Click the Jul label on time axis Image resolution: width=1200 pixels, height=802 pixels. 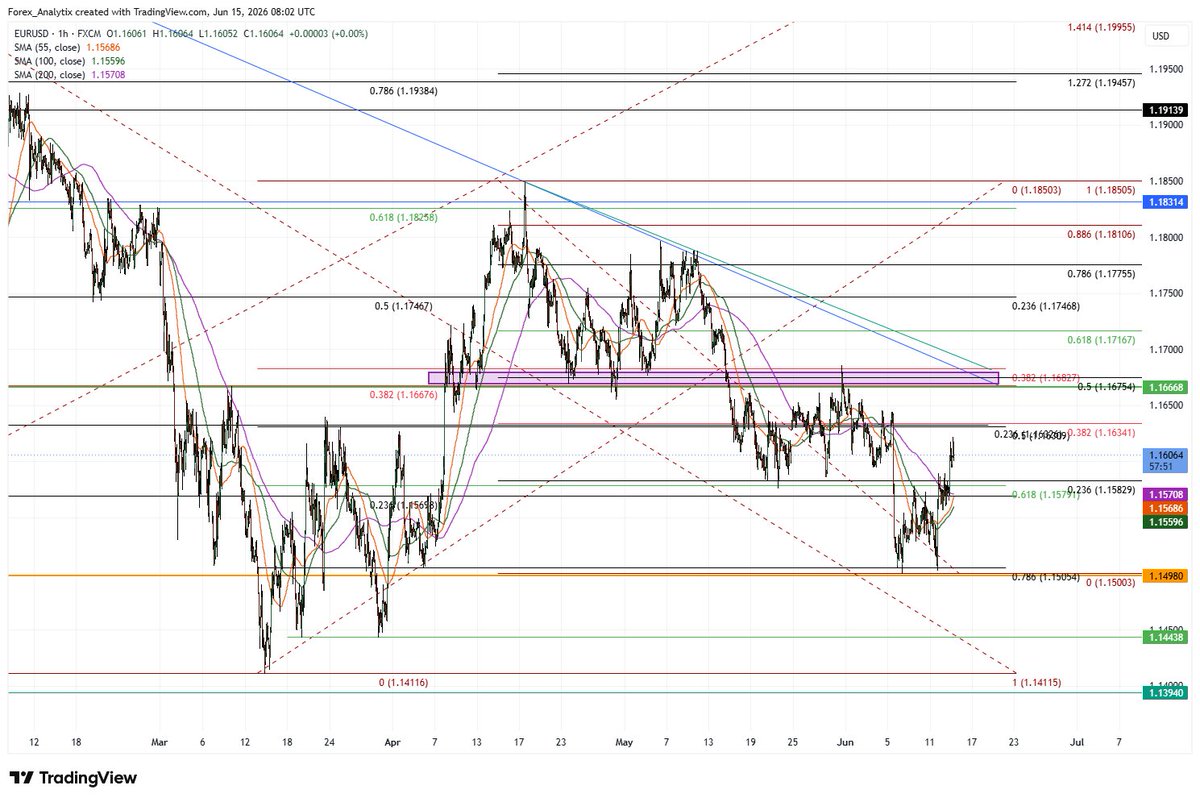(1077, 743)
